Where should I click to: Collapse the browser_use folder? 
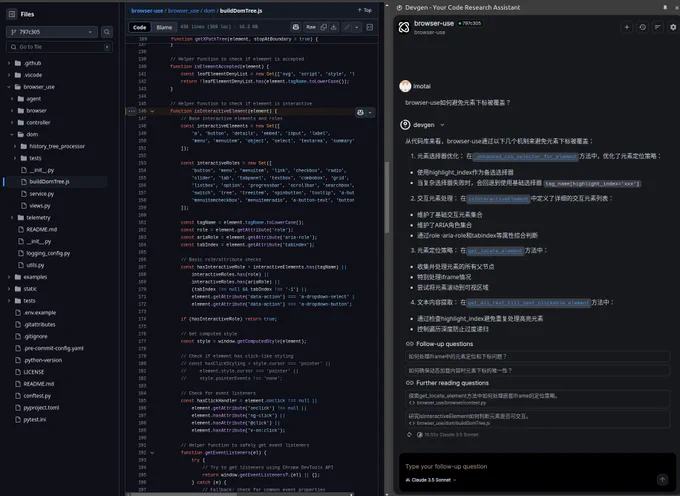(x=9, y=87)
